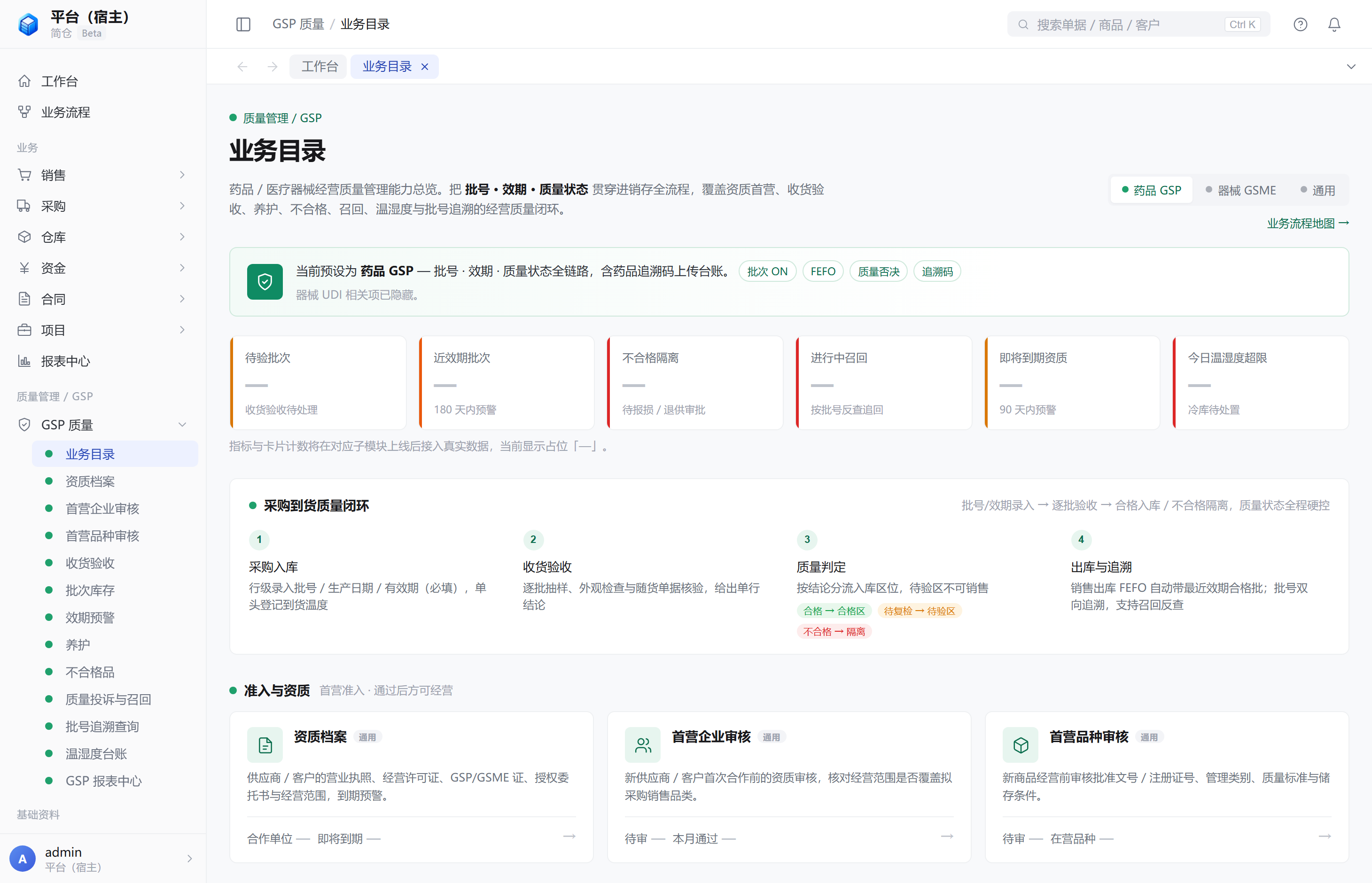Close the 业务目录 tab
Screen dimensions: 1372x883
(424, 67)
